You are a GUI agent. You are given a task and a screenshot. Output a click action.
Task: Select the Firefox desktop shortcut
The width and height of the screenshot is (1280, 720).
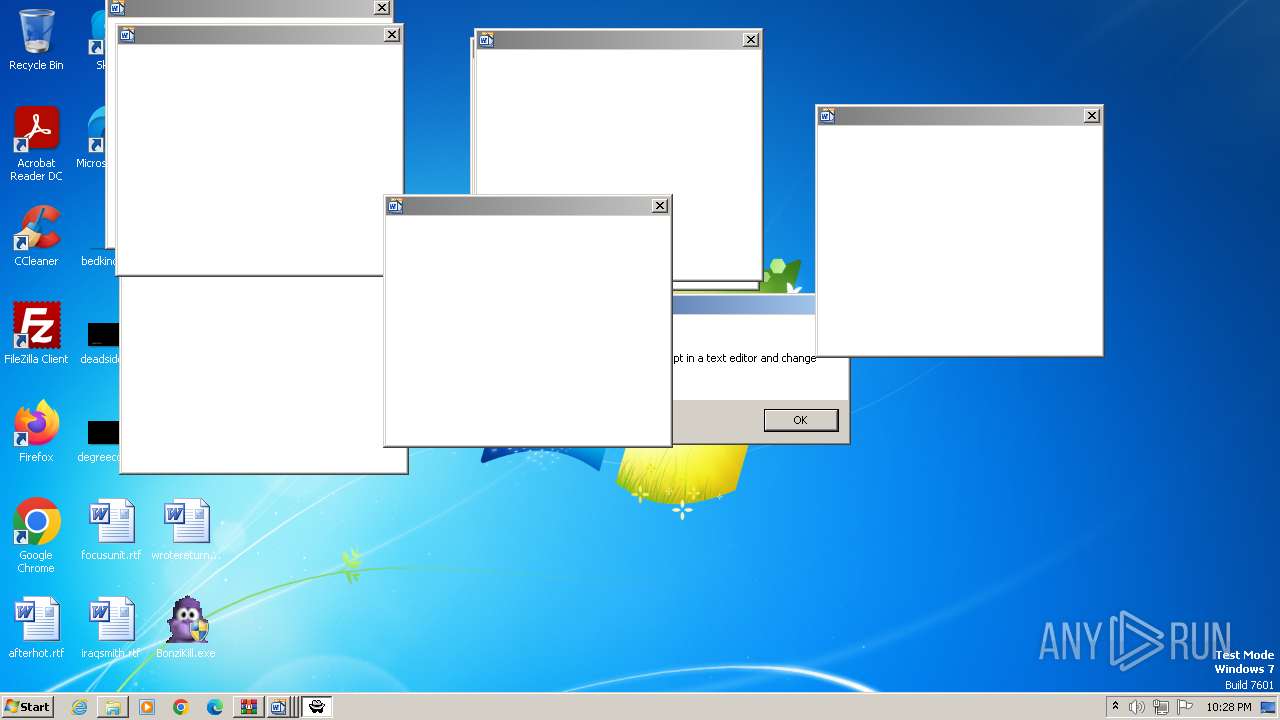pyautogui.click(x=36, y=432)
